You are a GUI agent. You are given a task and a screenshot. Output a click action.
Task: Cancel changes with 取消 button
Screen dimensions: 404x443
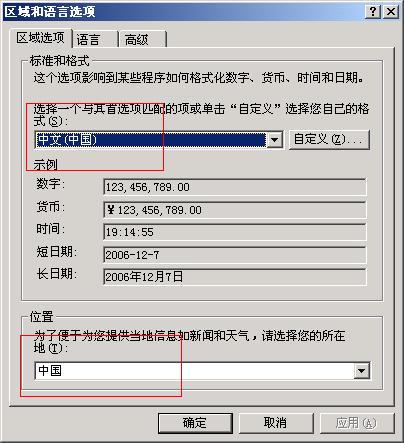tap(276, 423)
